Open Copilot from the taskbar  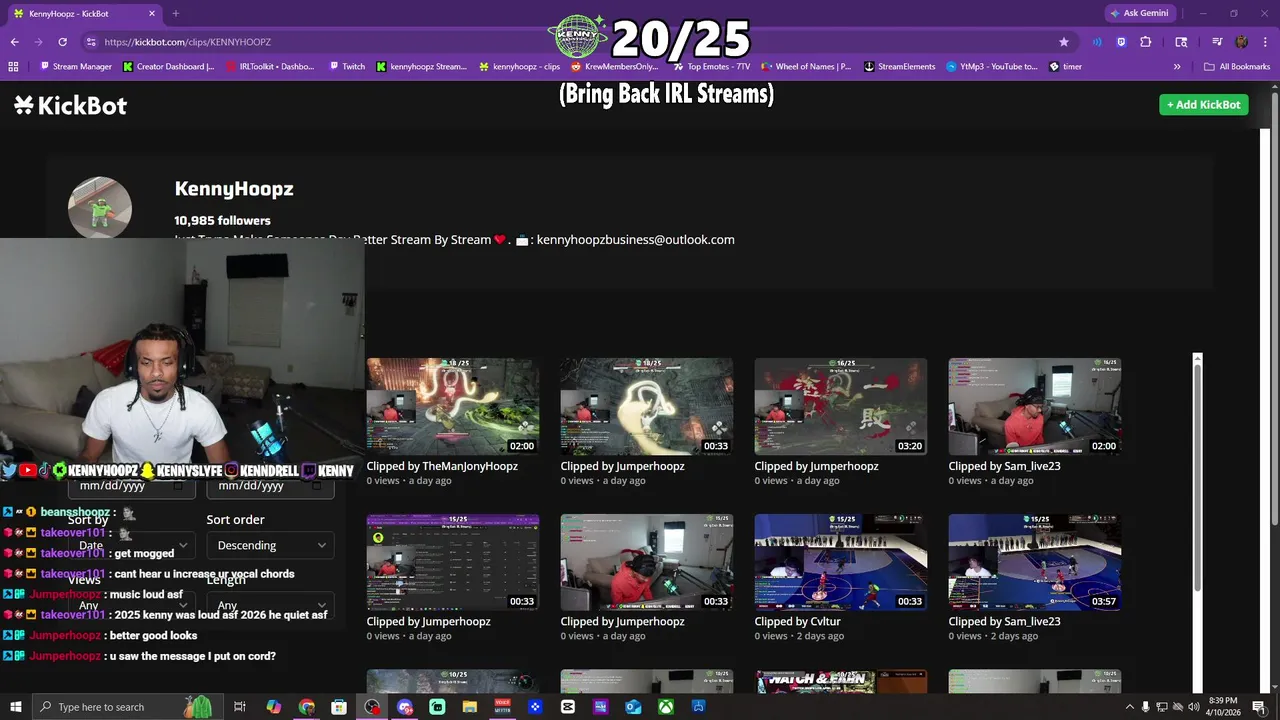273,707
